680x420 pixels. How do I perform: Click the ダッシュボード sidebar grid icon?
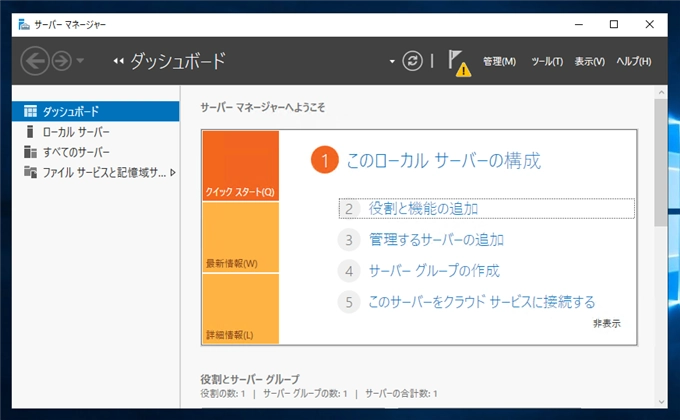30,112
